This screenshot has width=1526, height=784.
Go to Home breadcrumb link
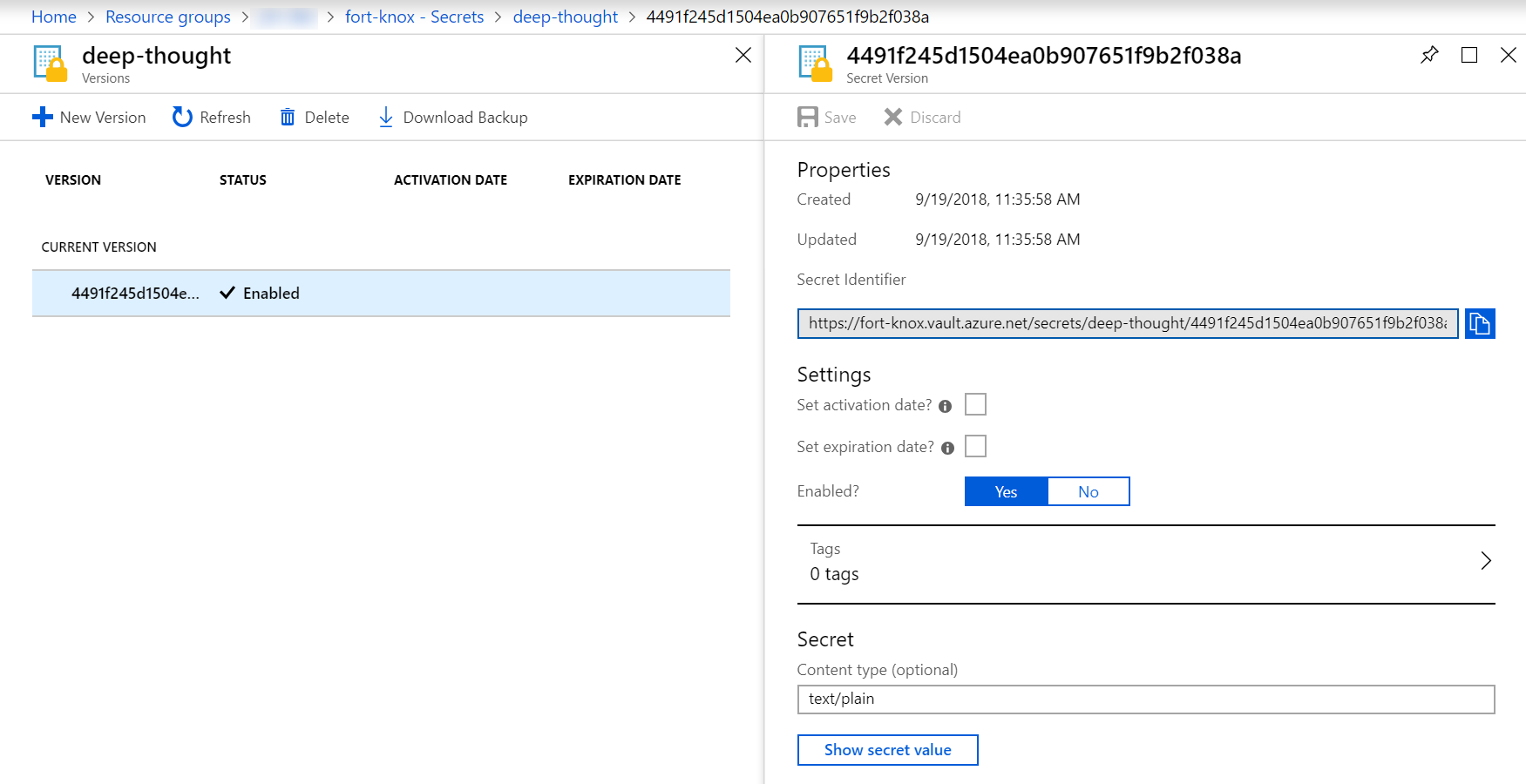[x=54, y=17]
